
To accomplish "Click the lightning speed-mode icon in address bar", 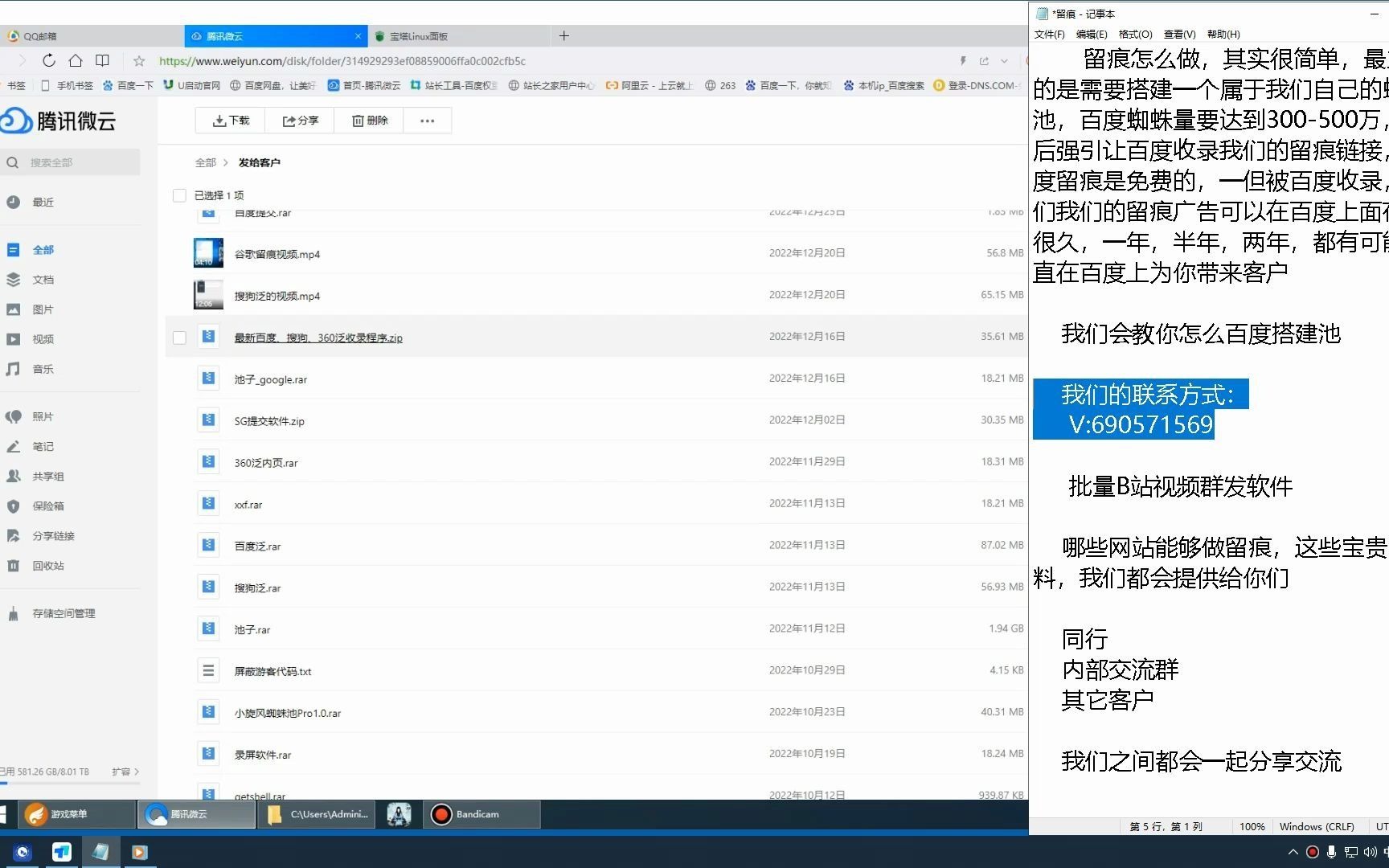I will [x=963, y=61].
